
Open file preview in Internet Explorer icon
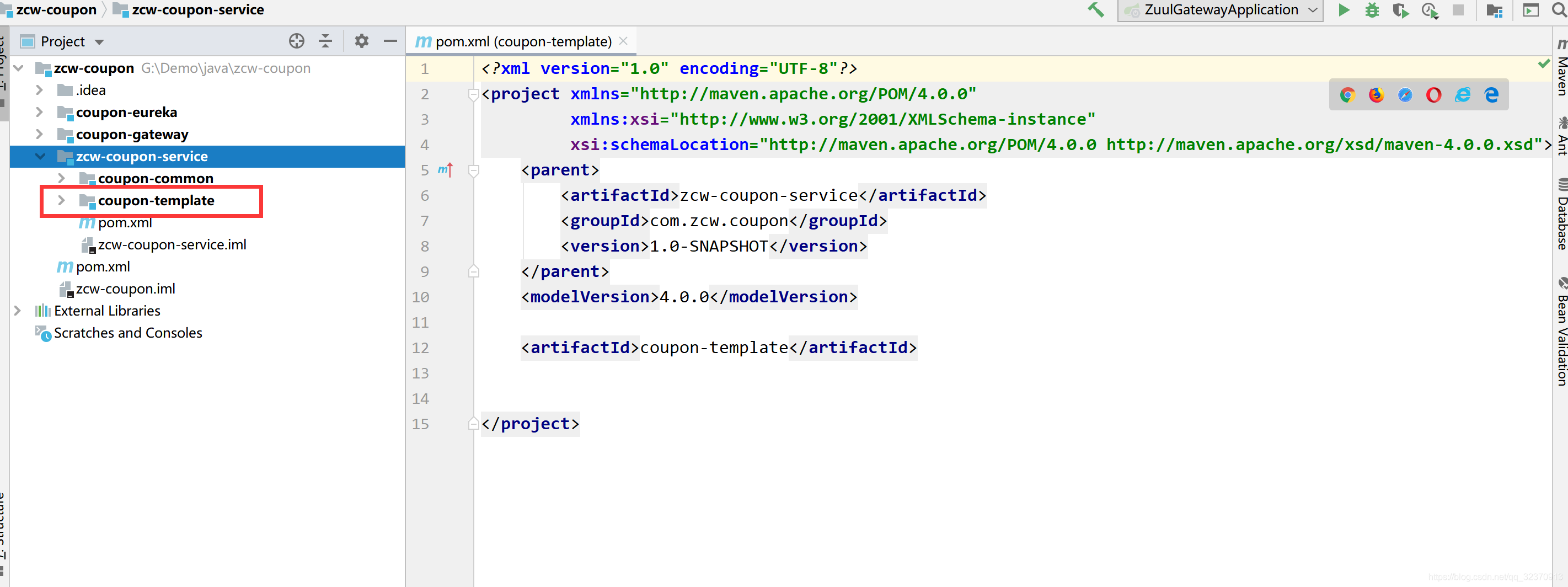pyautogui.click(x=1463, y=94)
